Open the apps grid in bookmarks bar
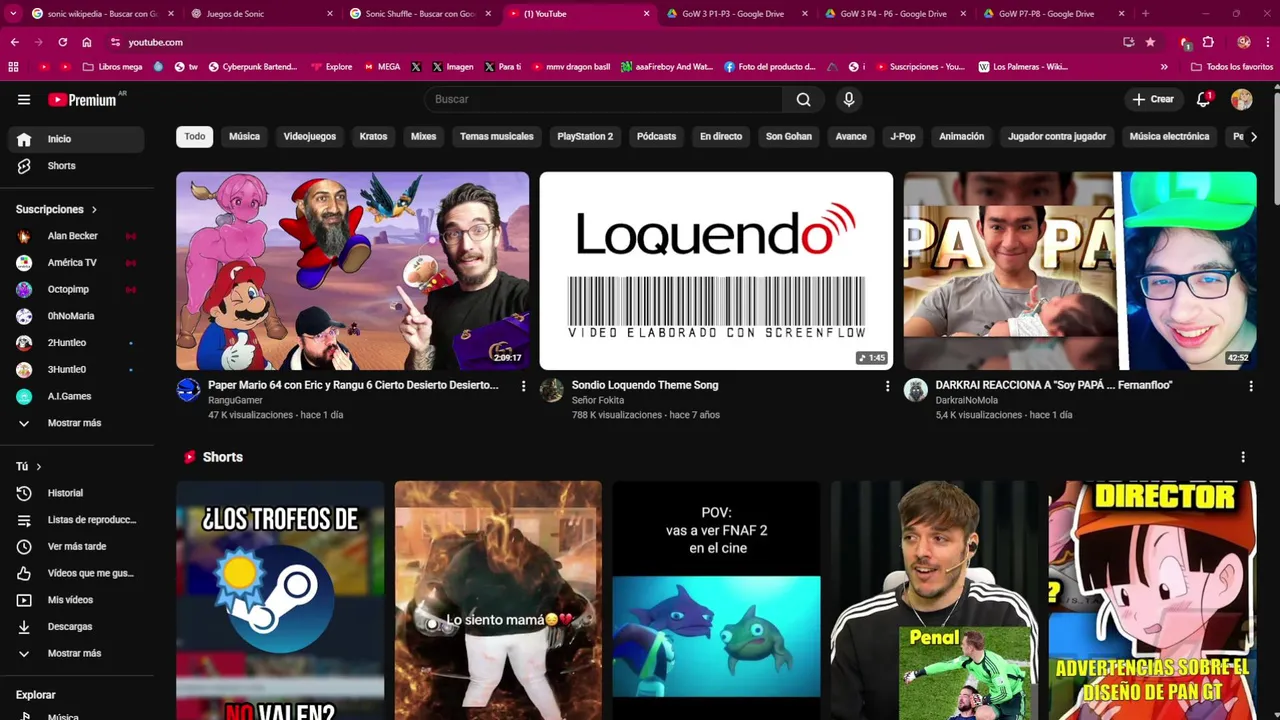The image size is (1280, 720). pyautogui.click(x=13, y=67)
